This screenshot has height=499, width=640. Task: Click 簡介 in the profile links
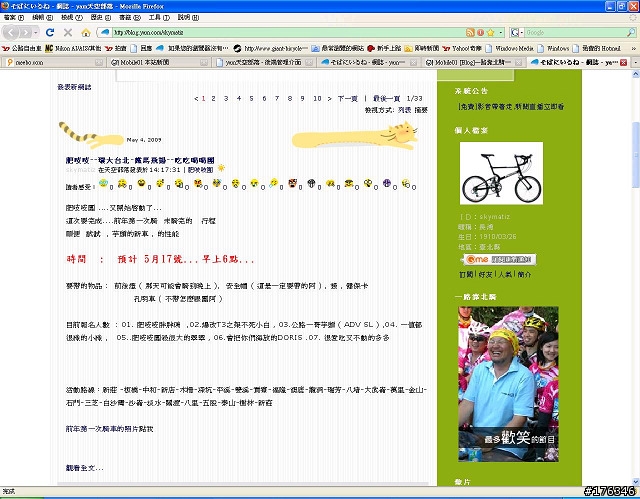tap(524, 274)
